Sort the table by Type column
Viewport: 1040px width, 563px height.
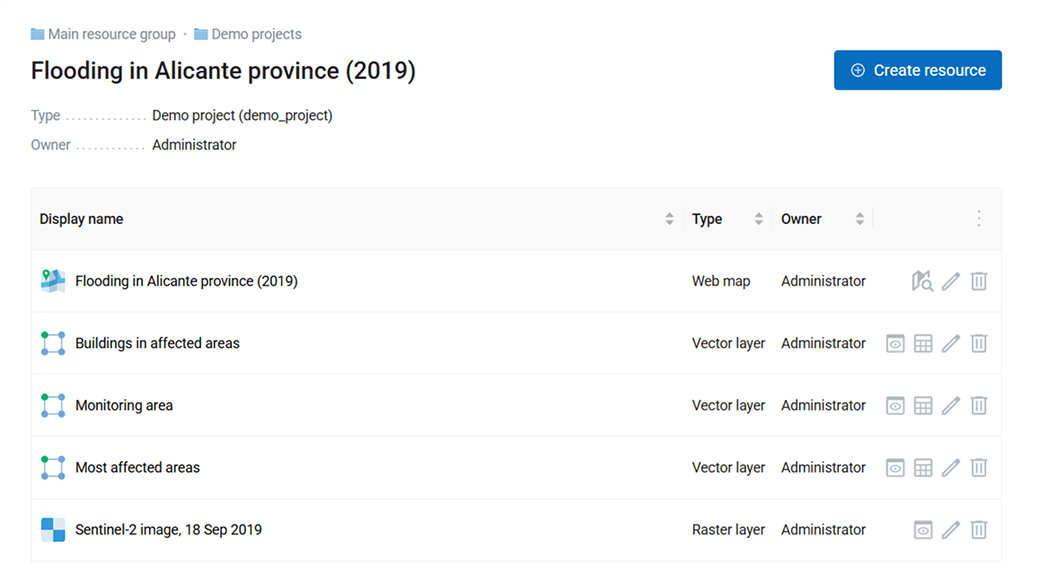click(758, 219)
